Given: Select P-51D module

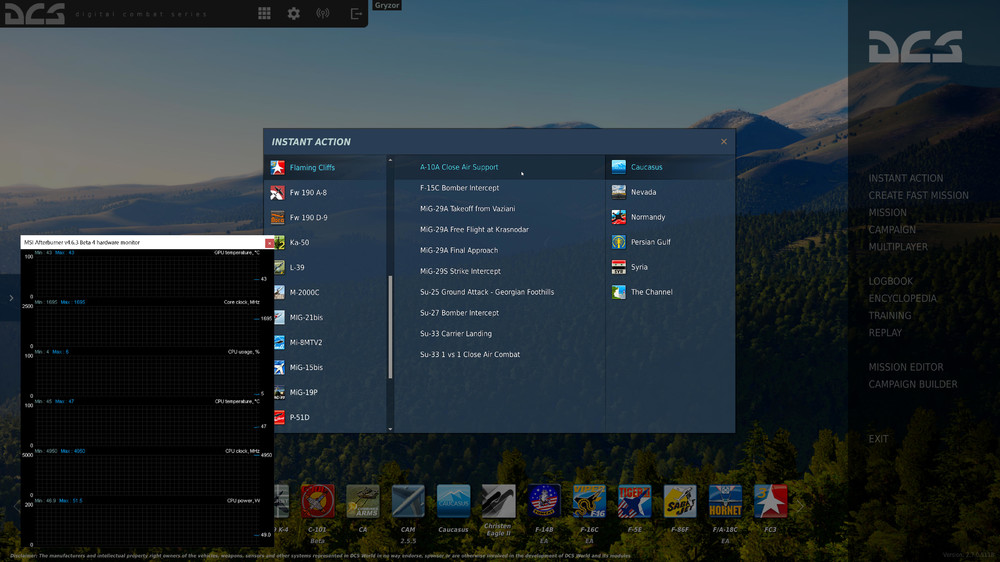Looking at the screenshot, I should (x=330, y=417).
